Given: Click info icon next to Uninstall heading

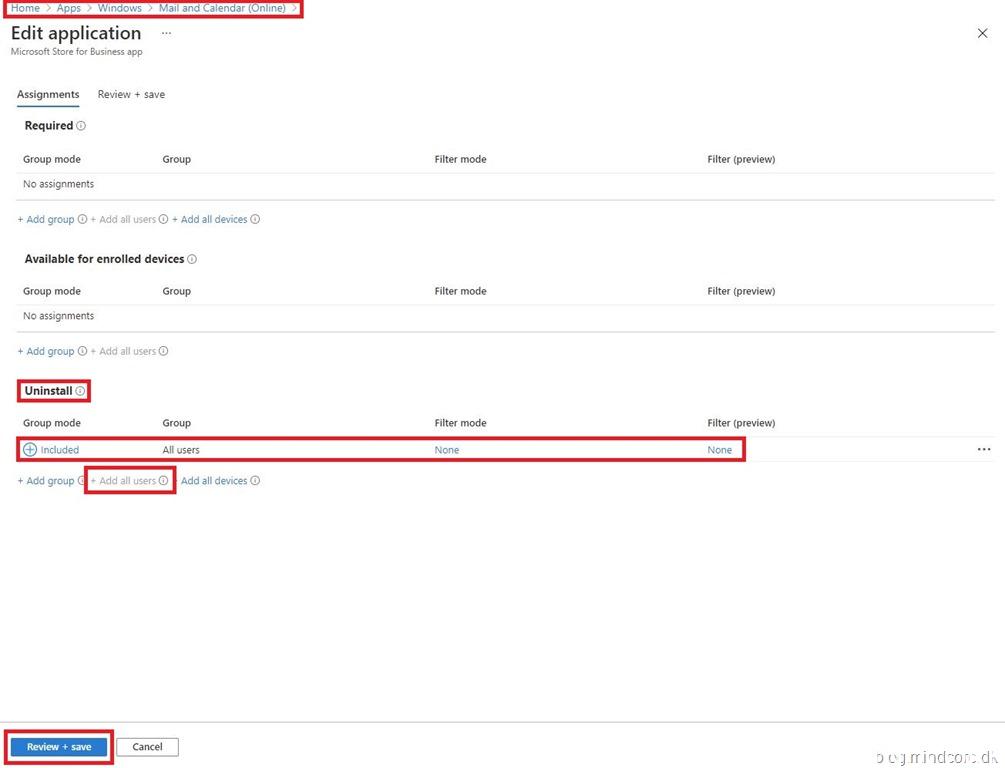Looking at the screenshot, I should [x=80, y=391].
